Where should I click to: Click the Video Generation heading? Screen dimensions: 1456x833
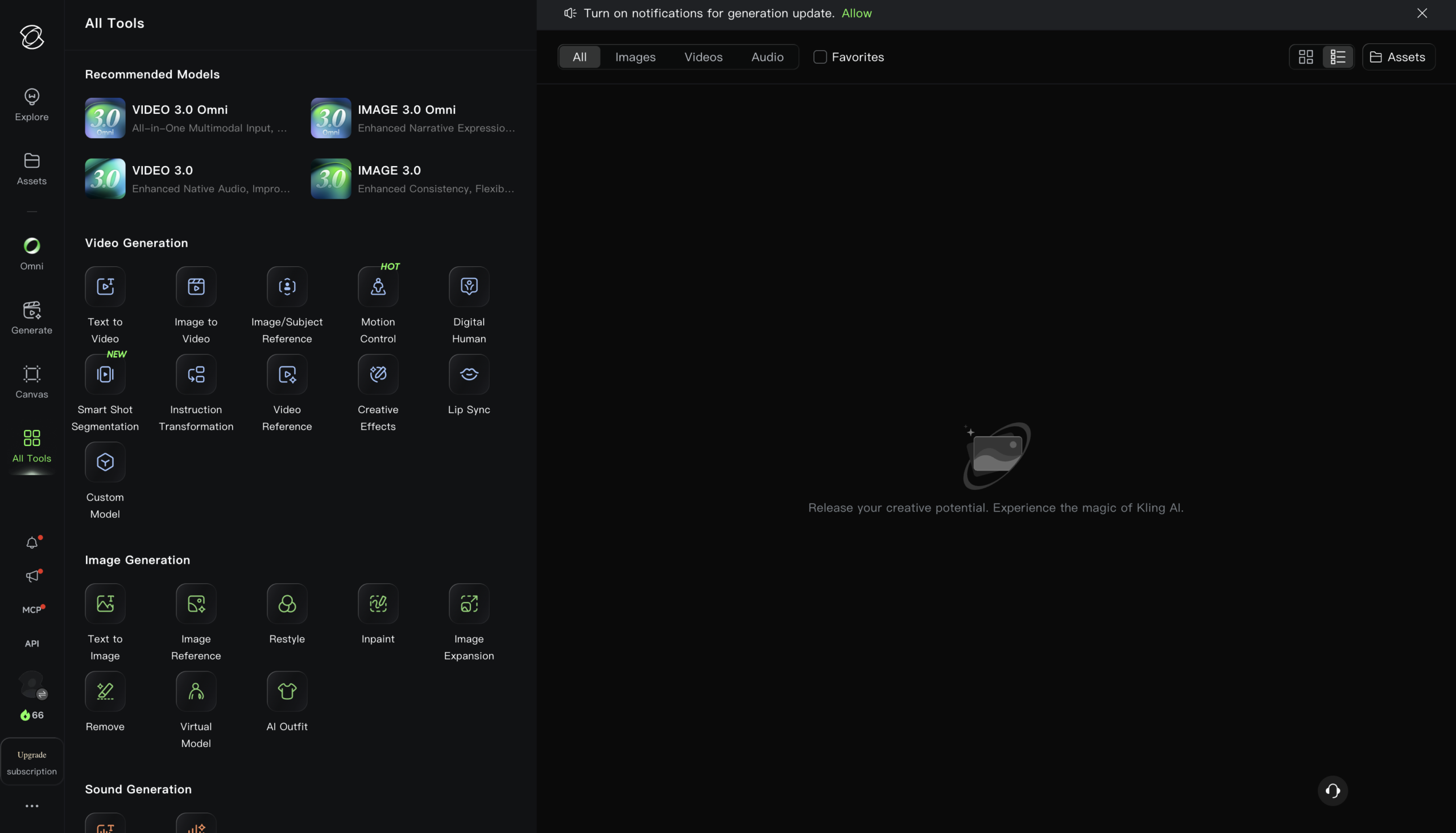pos(136,242)
